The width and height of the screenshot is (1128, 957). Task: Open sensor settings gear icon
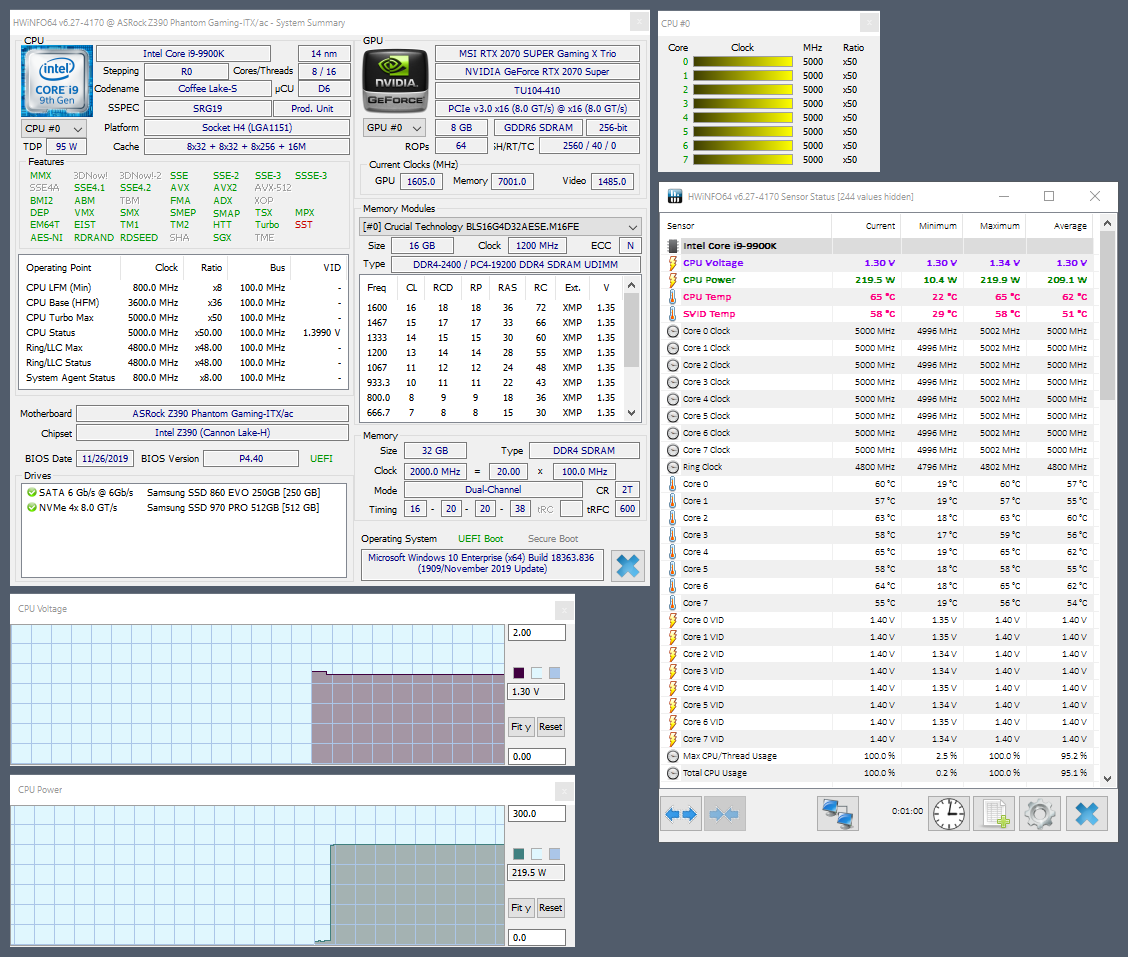pos(1040,814)
